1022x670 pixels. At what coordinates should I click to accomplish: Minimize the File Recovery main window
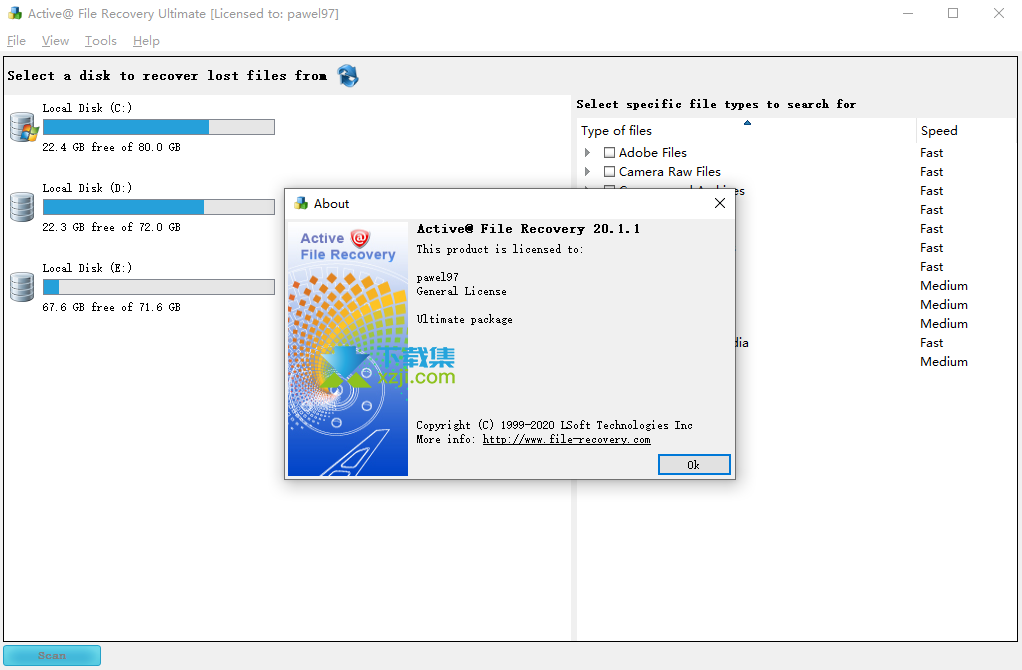point(908,13)
